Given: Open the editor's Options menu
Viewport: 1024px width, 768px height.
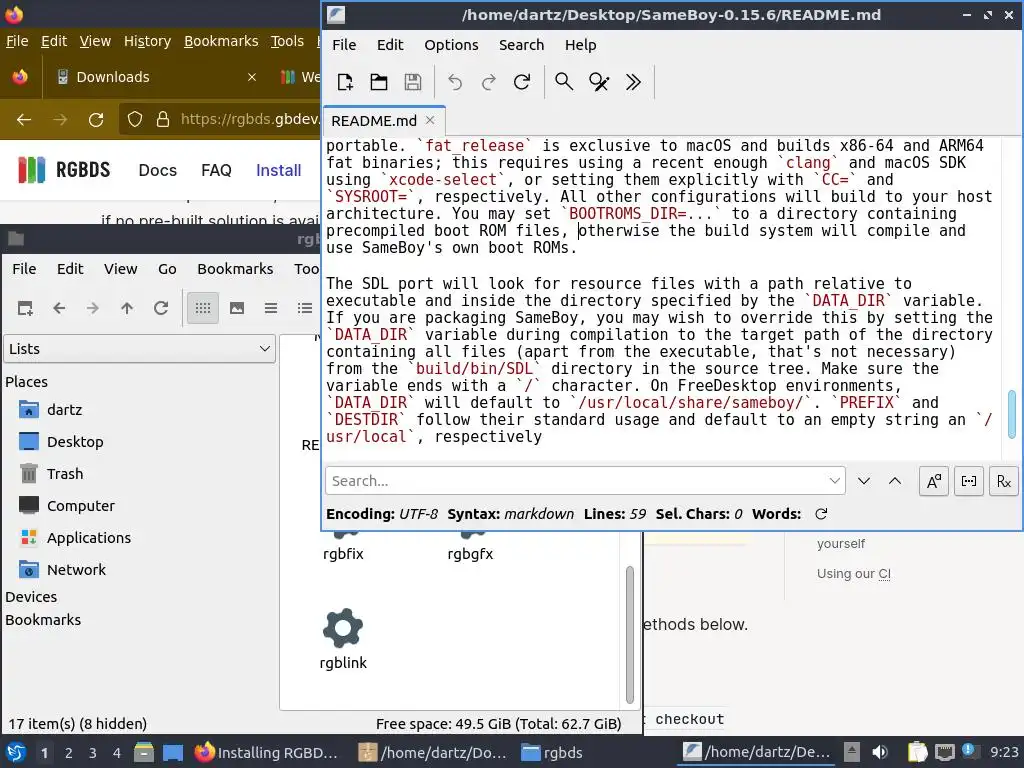Looking at the screenshot, I should pyautogui.click(x=451, y=45).
